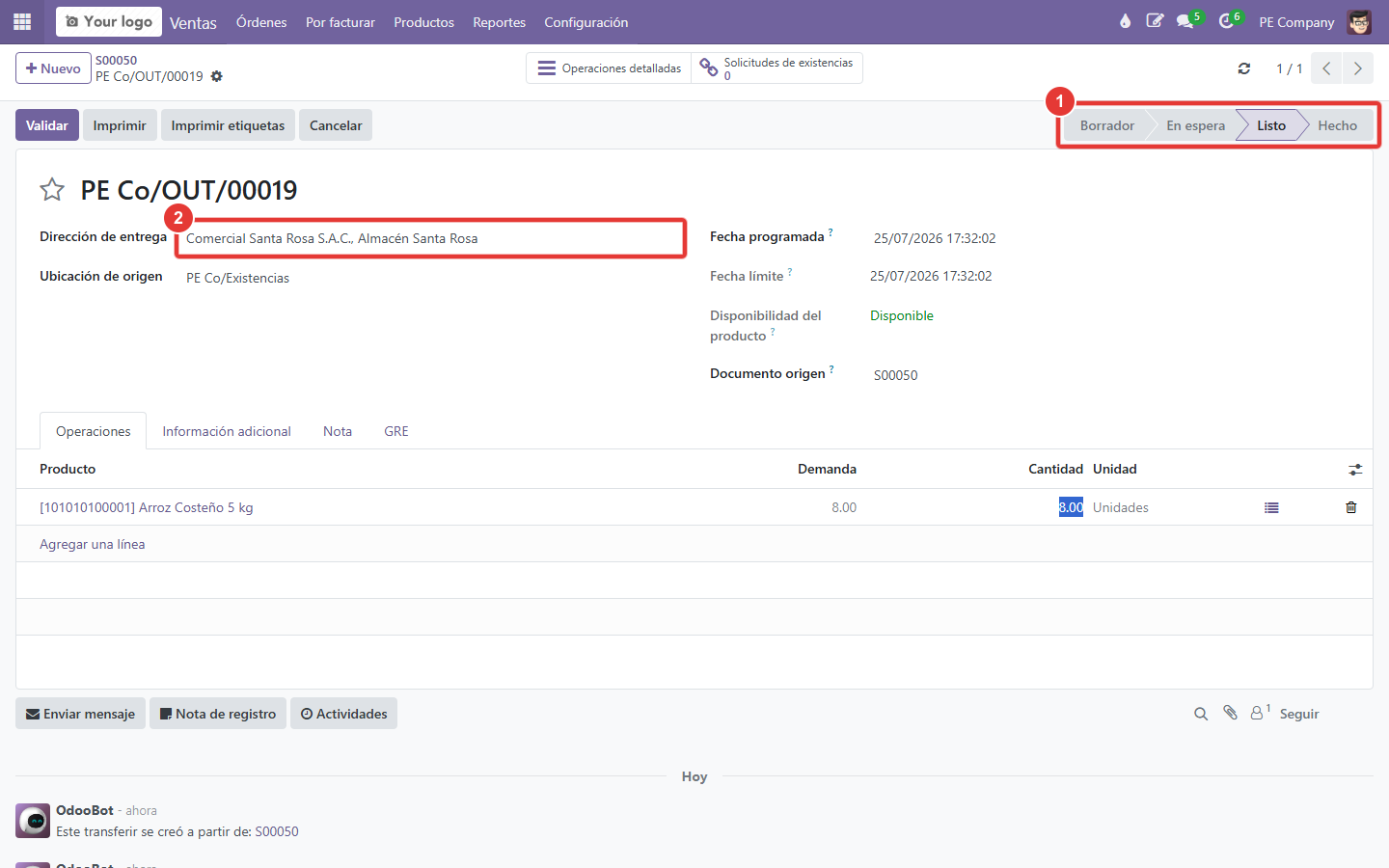Image resolution: width=1389 pixels, height=868 pixels.
Task: Attach files with the paperclip icon
Action: [x=1230, y=713]
